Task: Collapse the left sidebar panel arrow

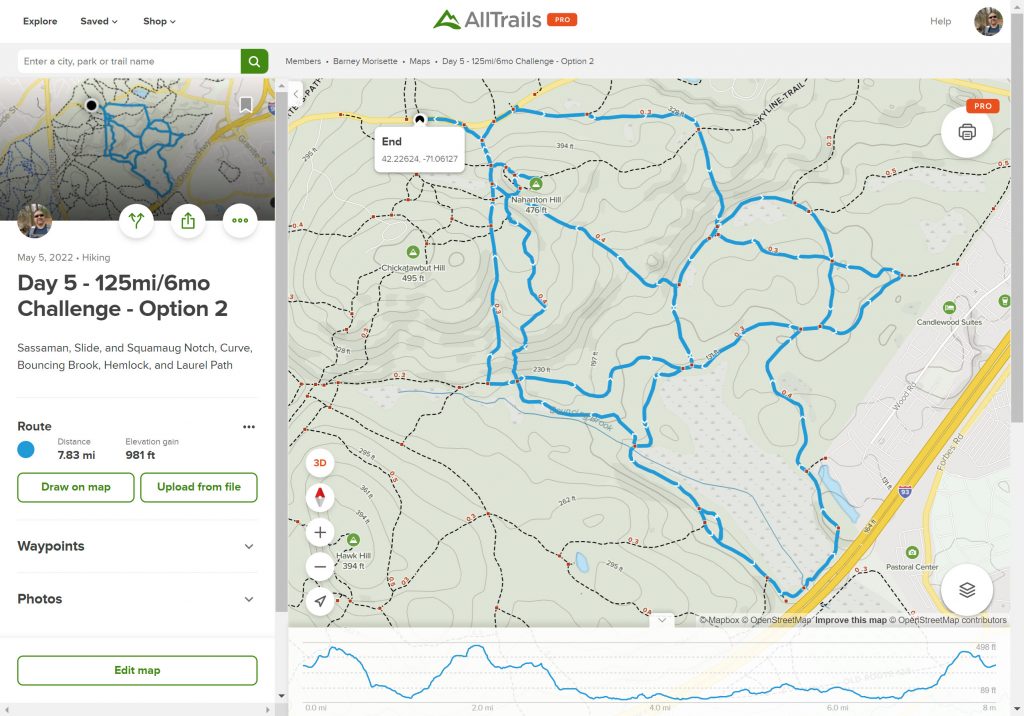Action: pyautogui.click(x=296, y=94)
